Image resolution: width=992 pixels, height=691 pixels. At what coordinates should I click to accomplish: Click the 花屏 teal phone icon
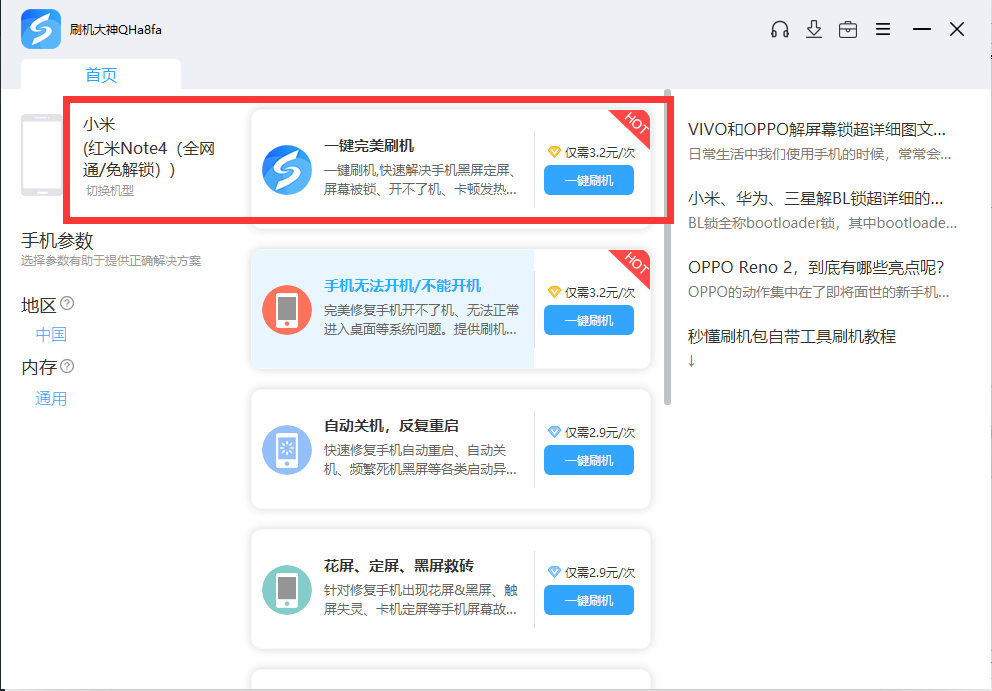tap(287, 590)
